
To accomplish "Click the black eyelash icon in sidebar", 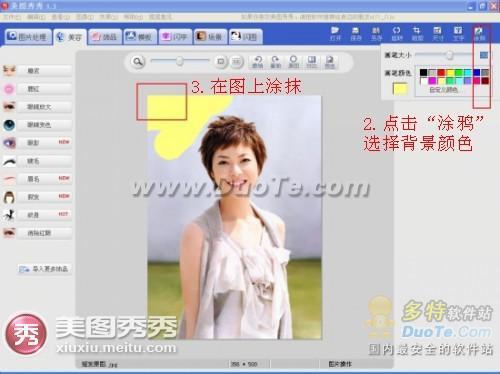I will pyautogui.click(x=9, y=161).
